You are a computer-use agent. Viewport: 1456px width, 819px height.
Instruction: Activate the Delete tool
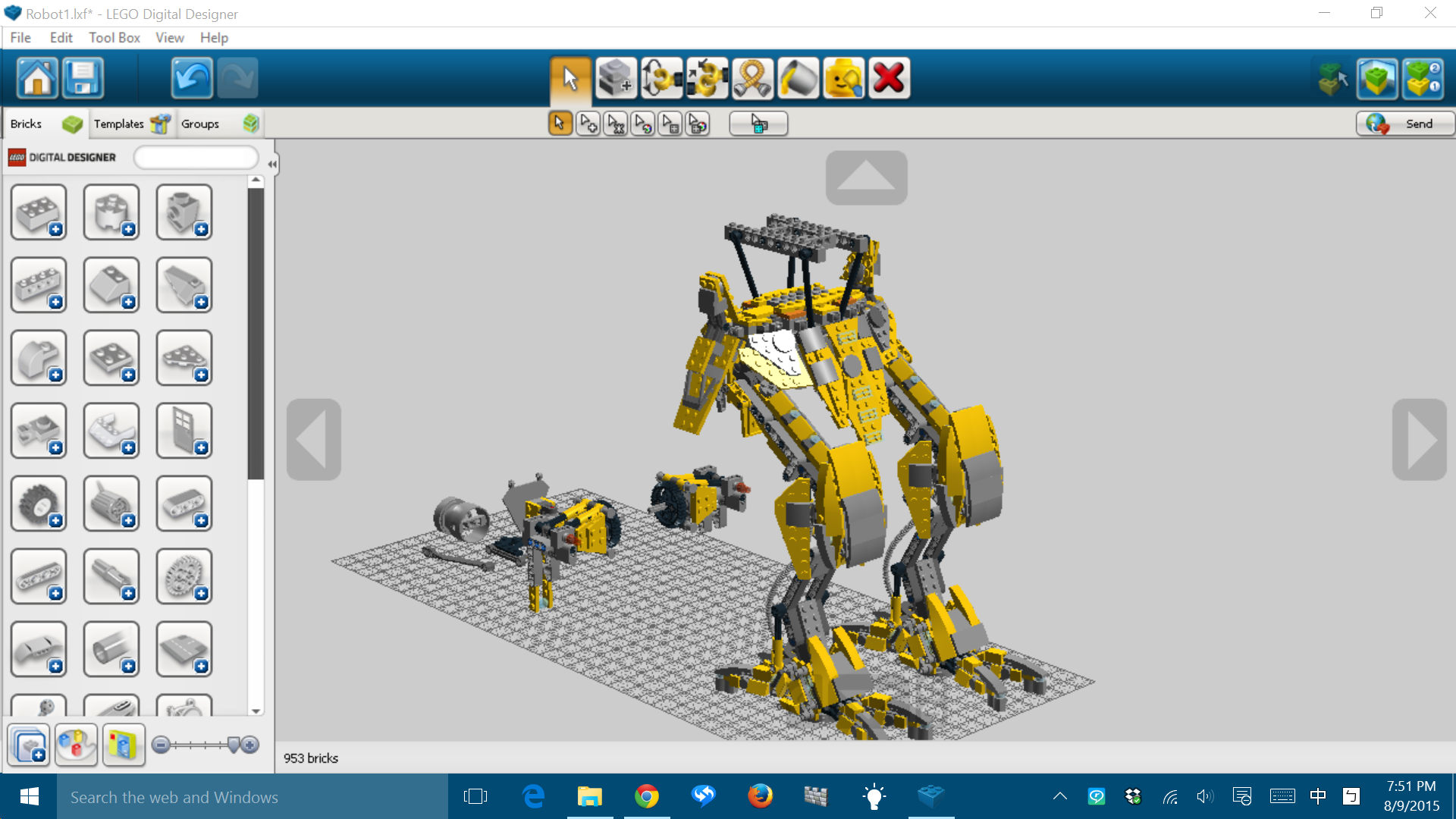pos(889,77)
